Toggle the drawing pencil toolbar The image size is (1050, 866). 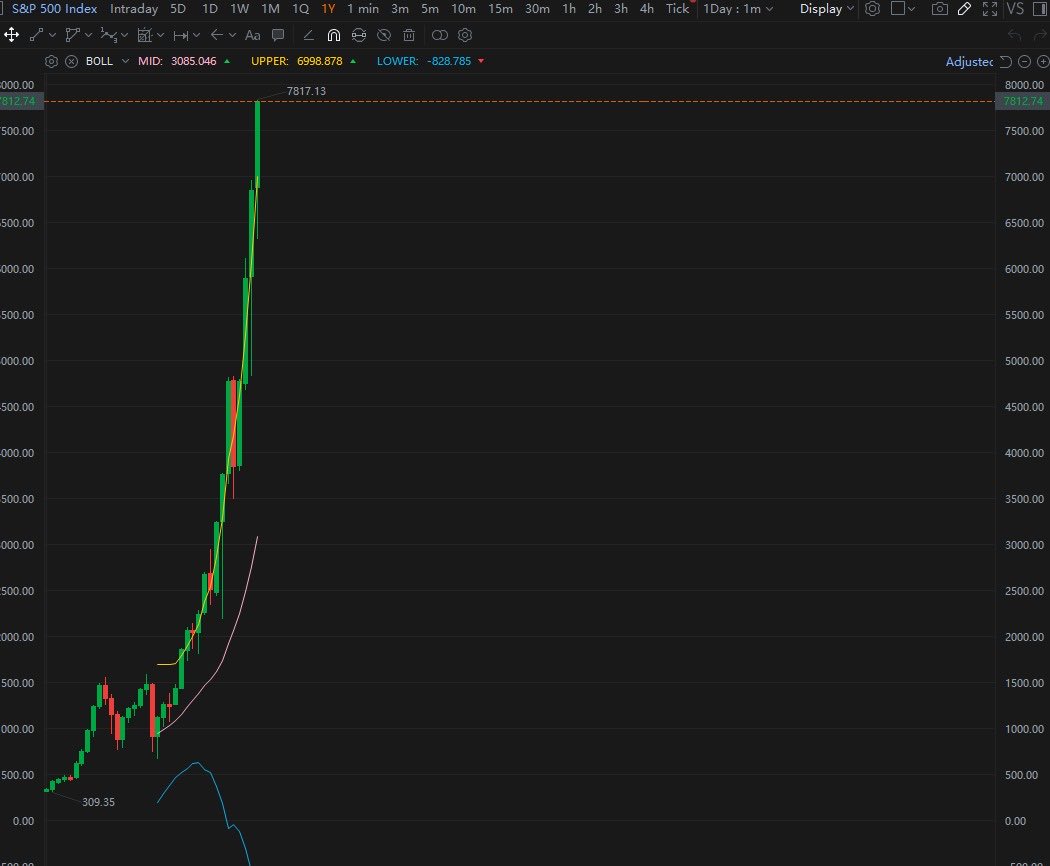[x=964, y=9]
